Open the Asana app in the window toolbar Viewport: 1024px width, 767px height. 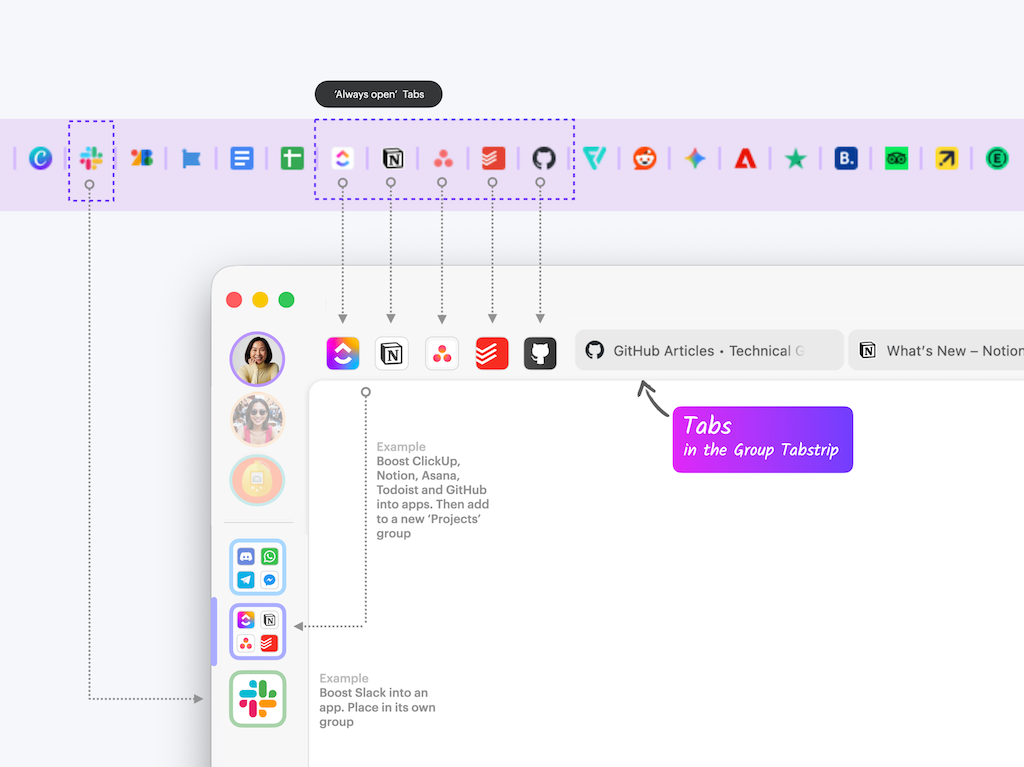coord(442,353)
